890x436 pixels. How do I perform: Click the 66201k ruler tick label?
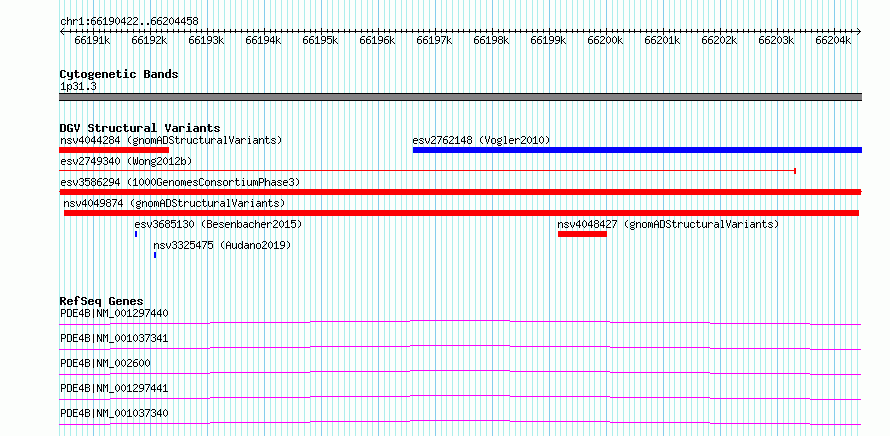(x=663, y=41)
